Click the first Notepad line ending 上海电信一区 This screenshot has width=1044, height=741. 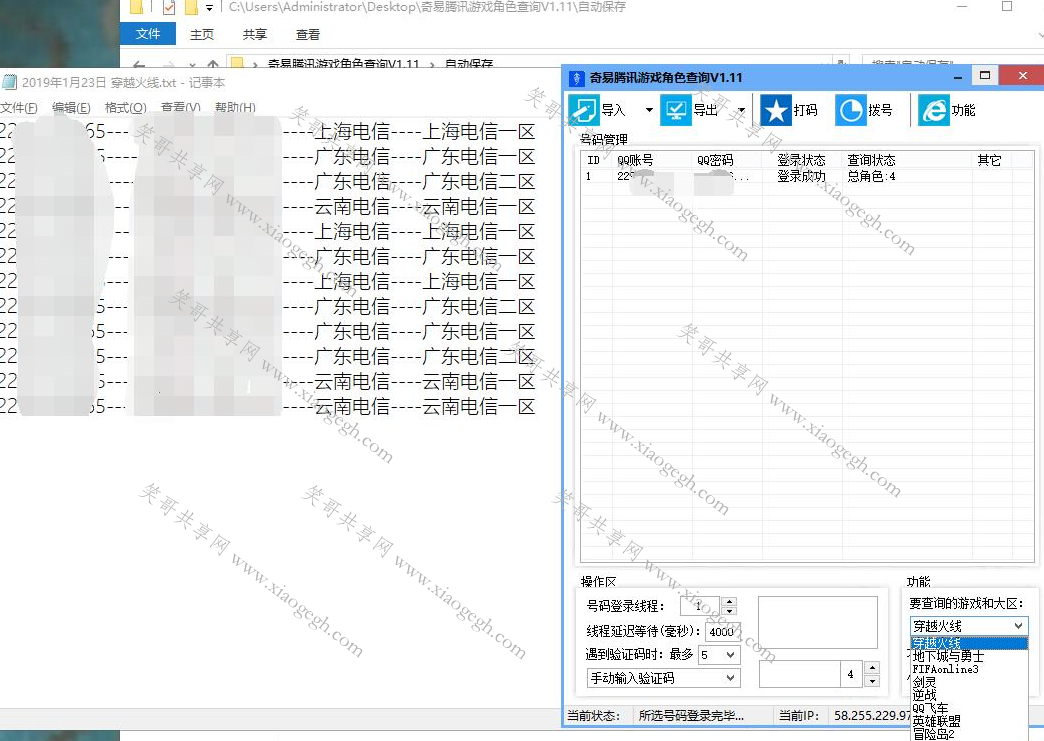pyautogui.click(x=268, y=132)
